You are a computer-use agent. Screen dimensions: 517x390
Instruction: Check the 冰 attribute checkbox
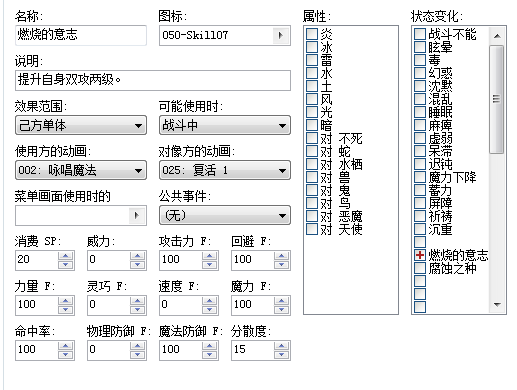(x=312, y=47)
